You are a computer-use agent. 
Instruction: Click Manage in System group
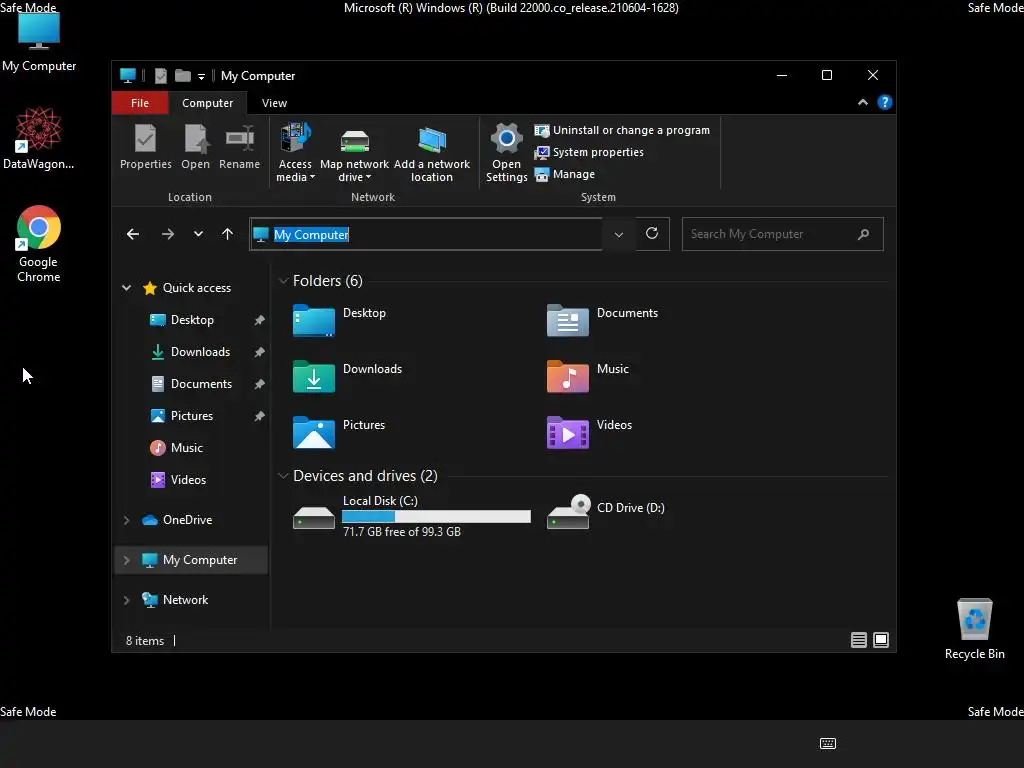pos(564,174)
